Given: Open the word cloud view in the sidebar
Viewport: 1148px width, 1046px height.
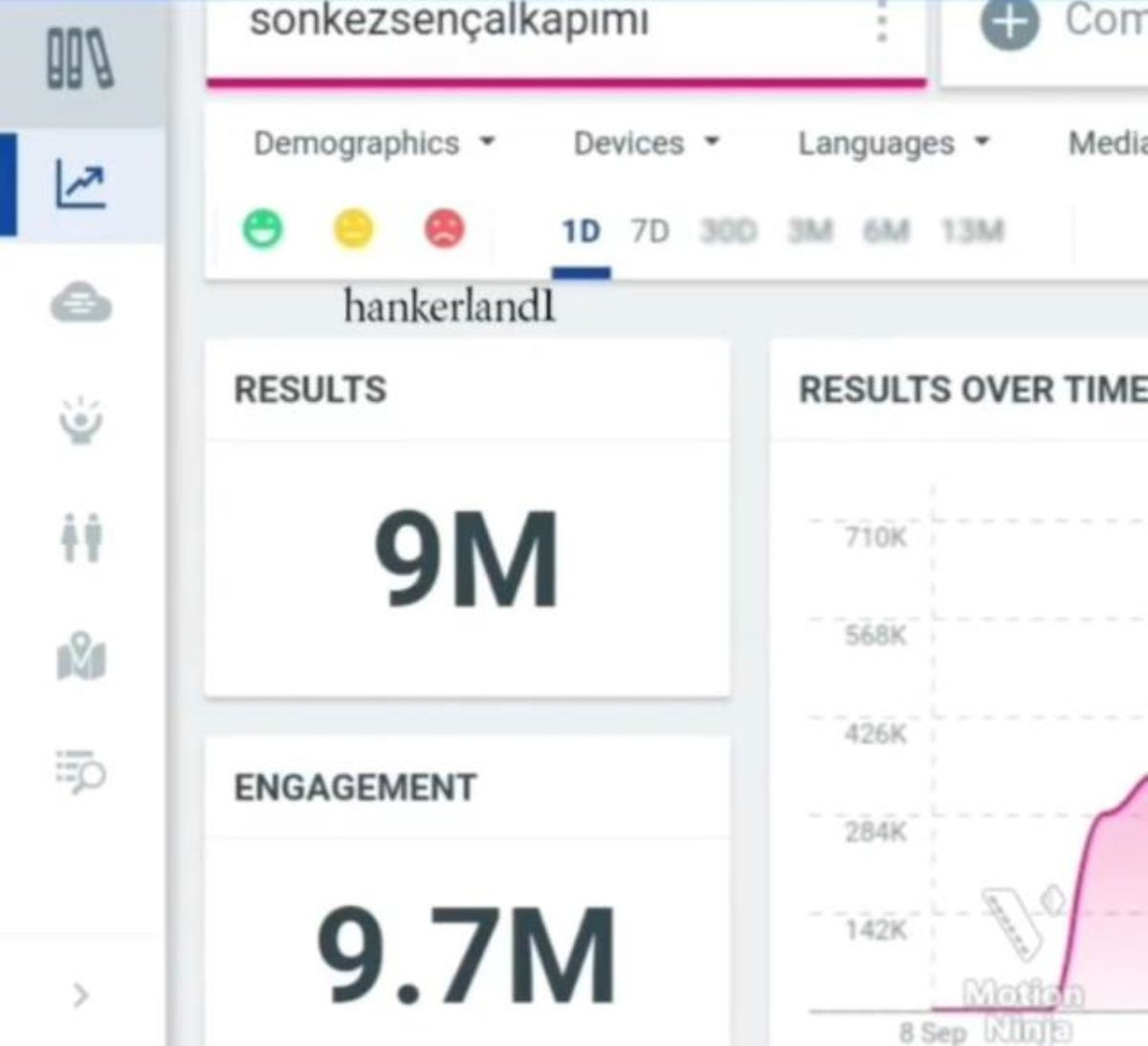Looking at the screenshot, I should [82, 303].
